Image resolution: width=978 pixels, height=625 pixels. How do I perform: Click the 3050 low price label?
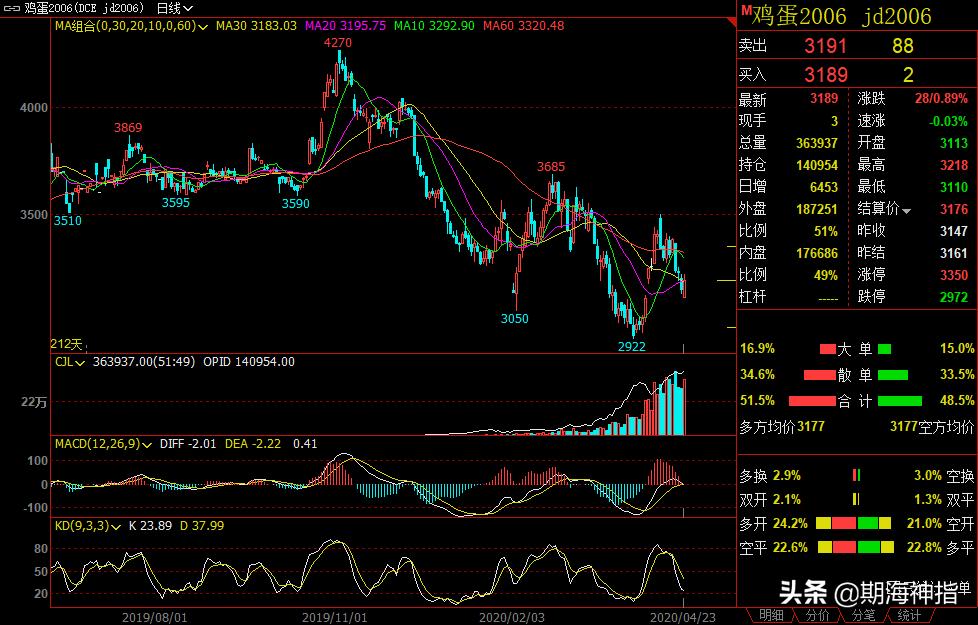pyautogui.click(x=515, y=319)
